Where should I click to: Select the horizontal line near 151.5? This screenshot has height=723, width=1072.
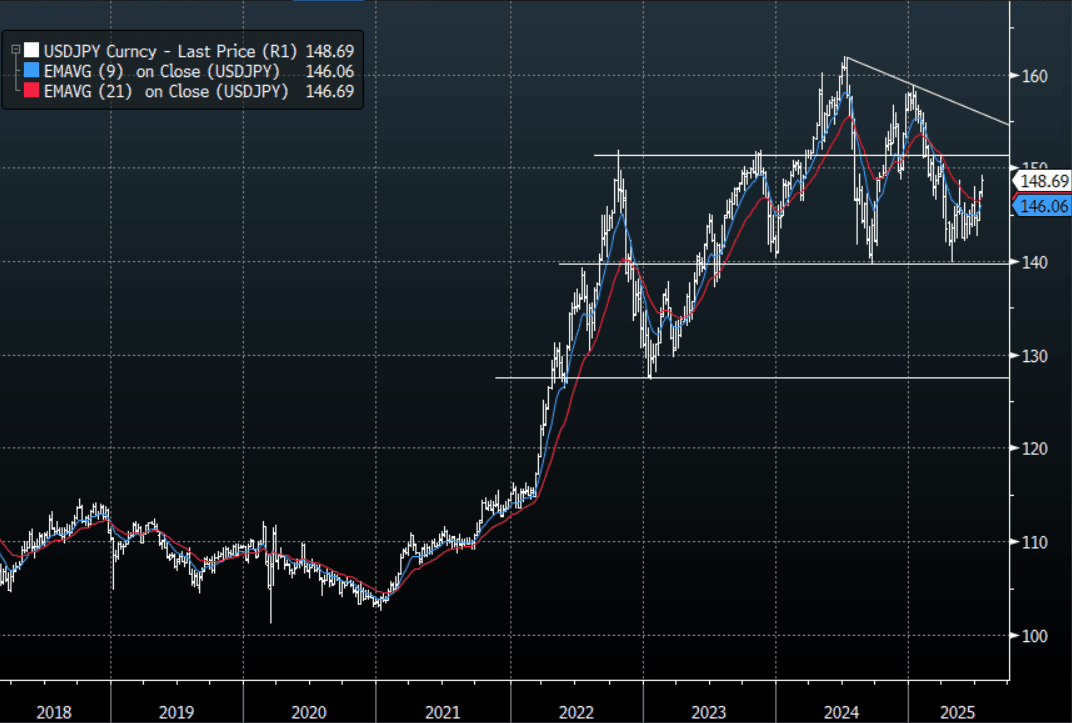(x=680, y=155)
